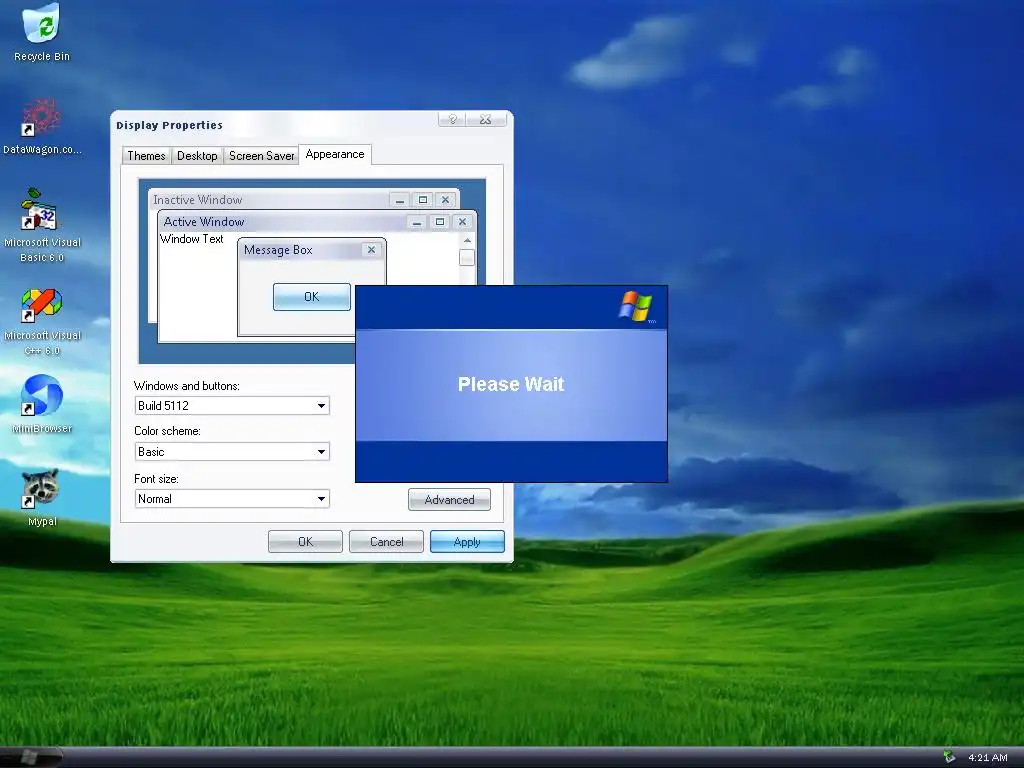Viewport: 1024px width, 768px height.
Task: Click the system tray icon beside the clock
Action: (949, 757)
